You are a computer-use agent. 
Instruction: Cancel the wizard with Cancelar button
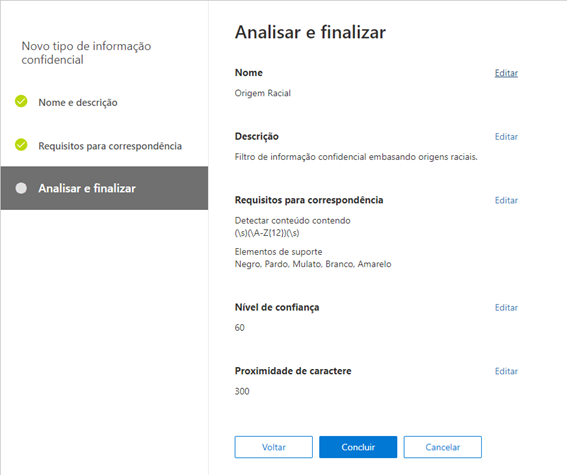coord(443,447)
